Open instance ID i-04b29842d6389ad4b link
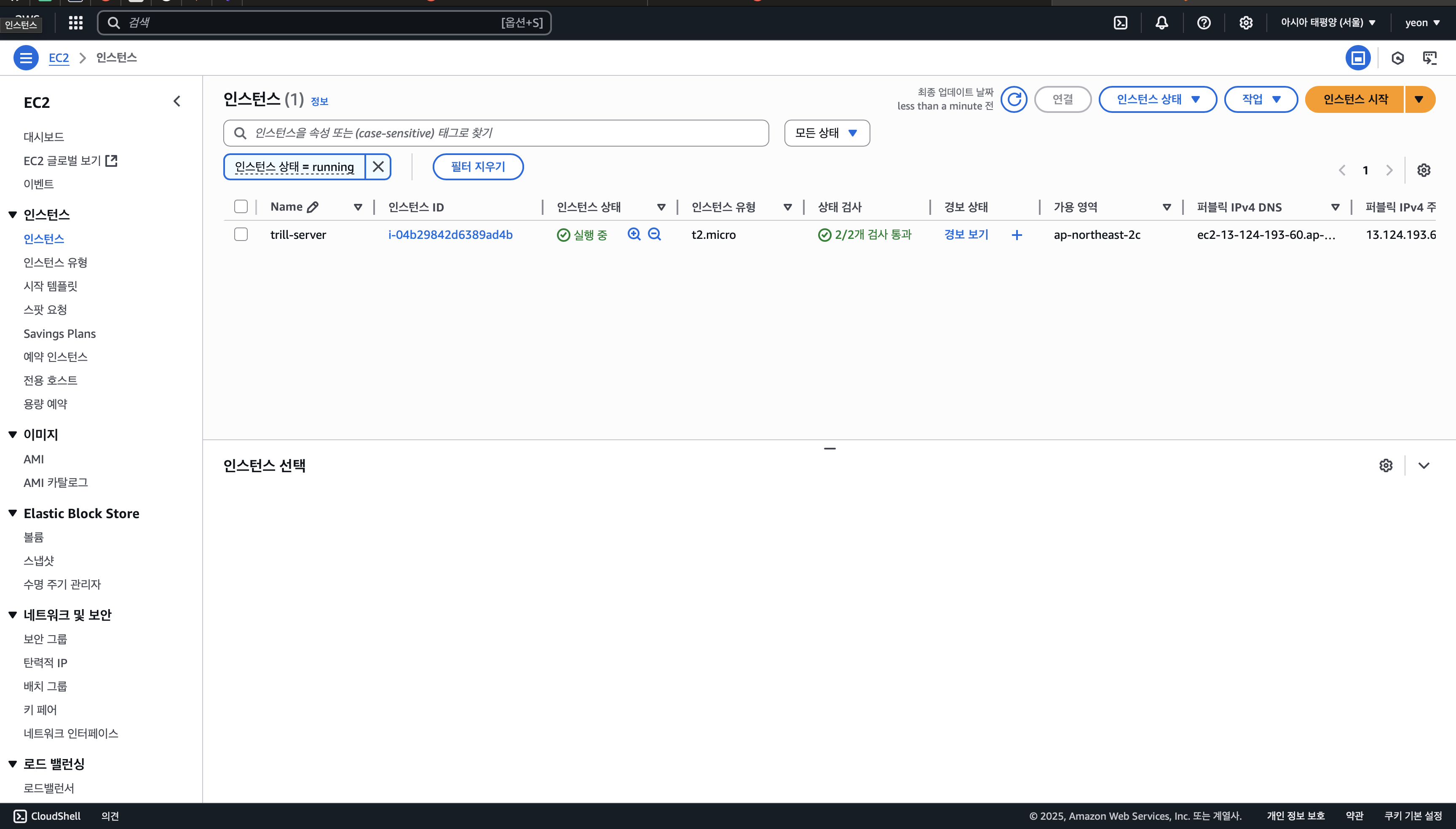This screenshot has height=829, width=1456. [x=450, y=235]
